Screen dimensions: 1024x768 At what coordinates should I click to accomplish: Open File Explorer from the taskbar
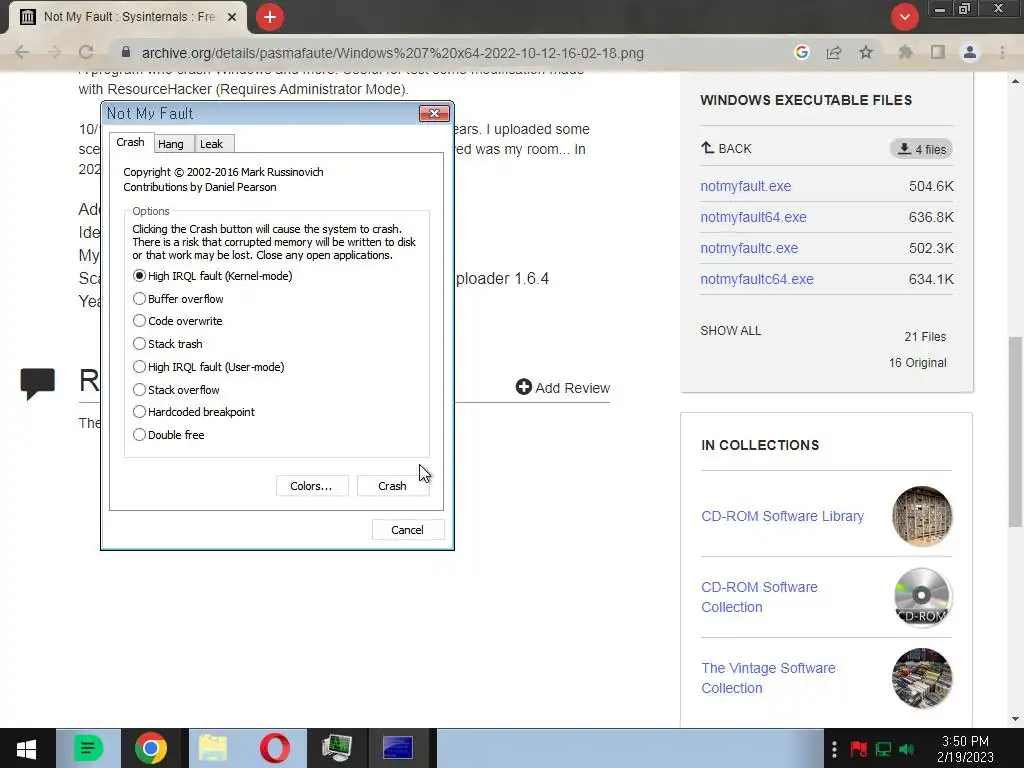point(213,748)
